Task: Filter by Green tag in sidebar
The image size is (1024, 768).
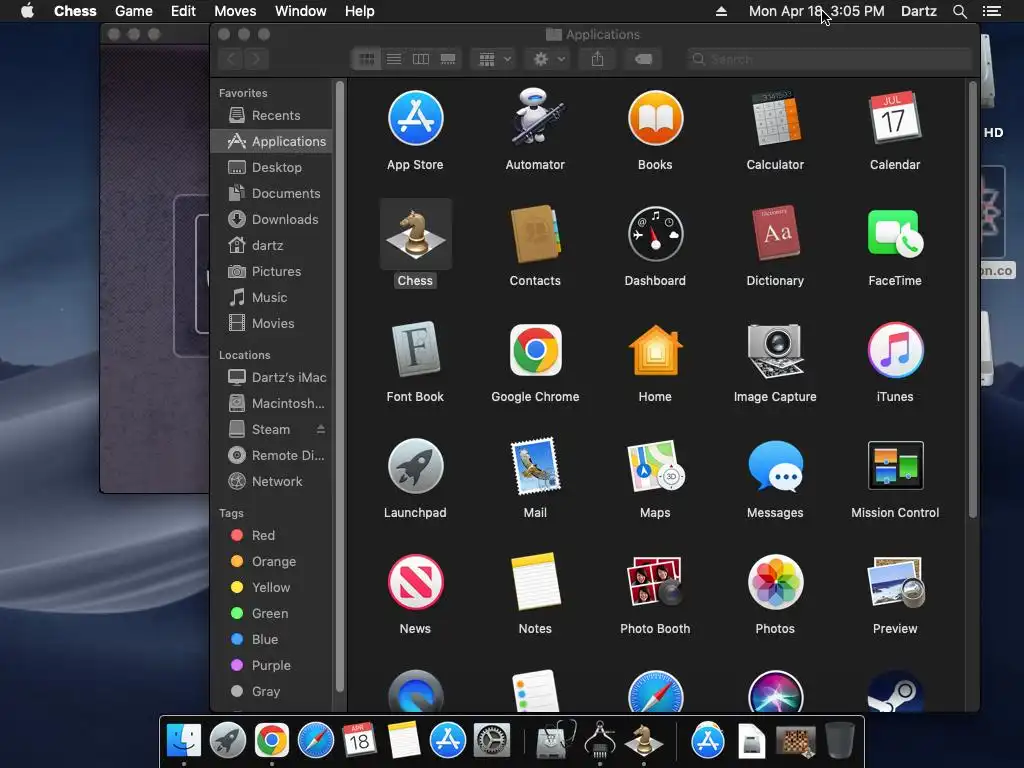Action: [x=272, y=613]
